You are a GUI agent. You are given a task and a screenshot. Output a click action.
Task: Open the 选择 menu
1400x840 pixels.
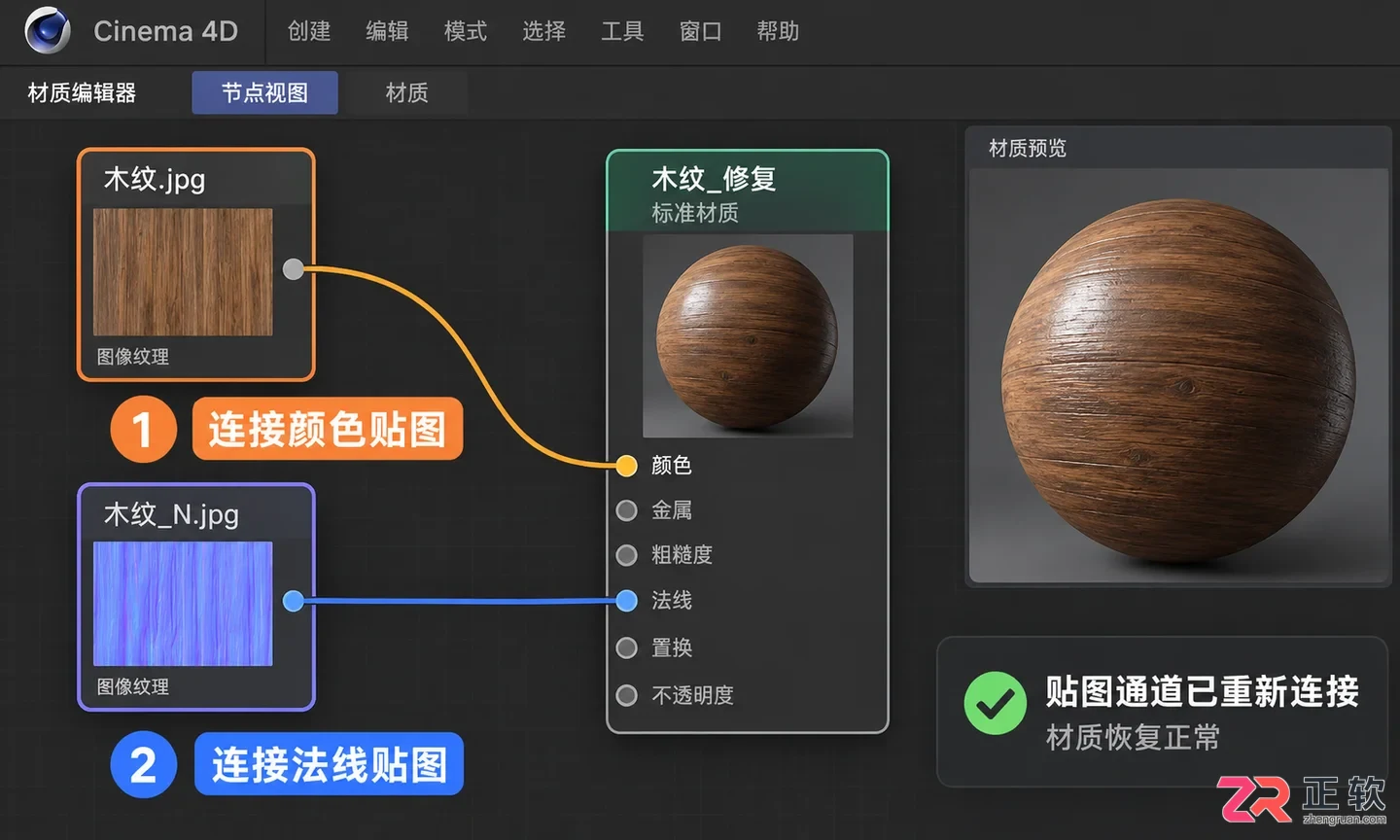coord(543,31)
